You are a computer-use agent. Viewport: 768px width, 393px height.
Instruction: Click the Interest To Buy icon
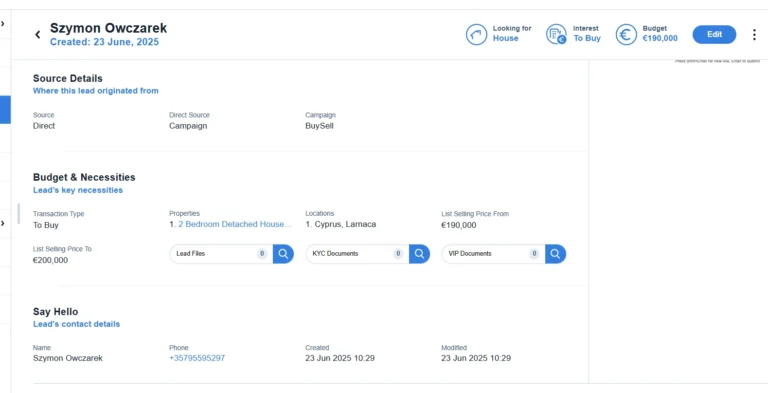pyautogui.click(x=556, y=34)
